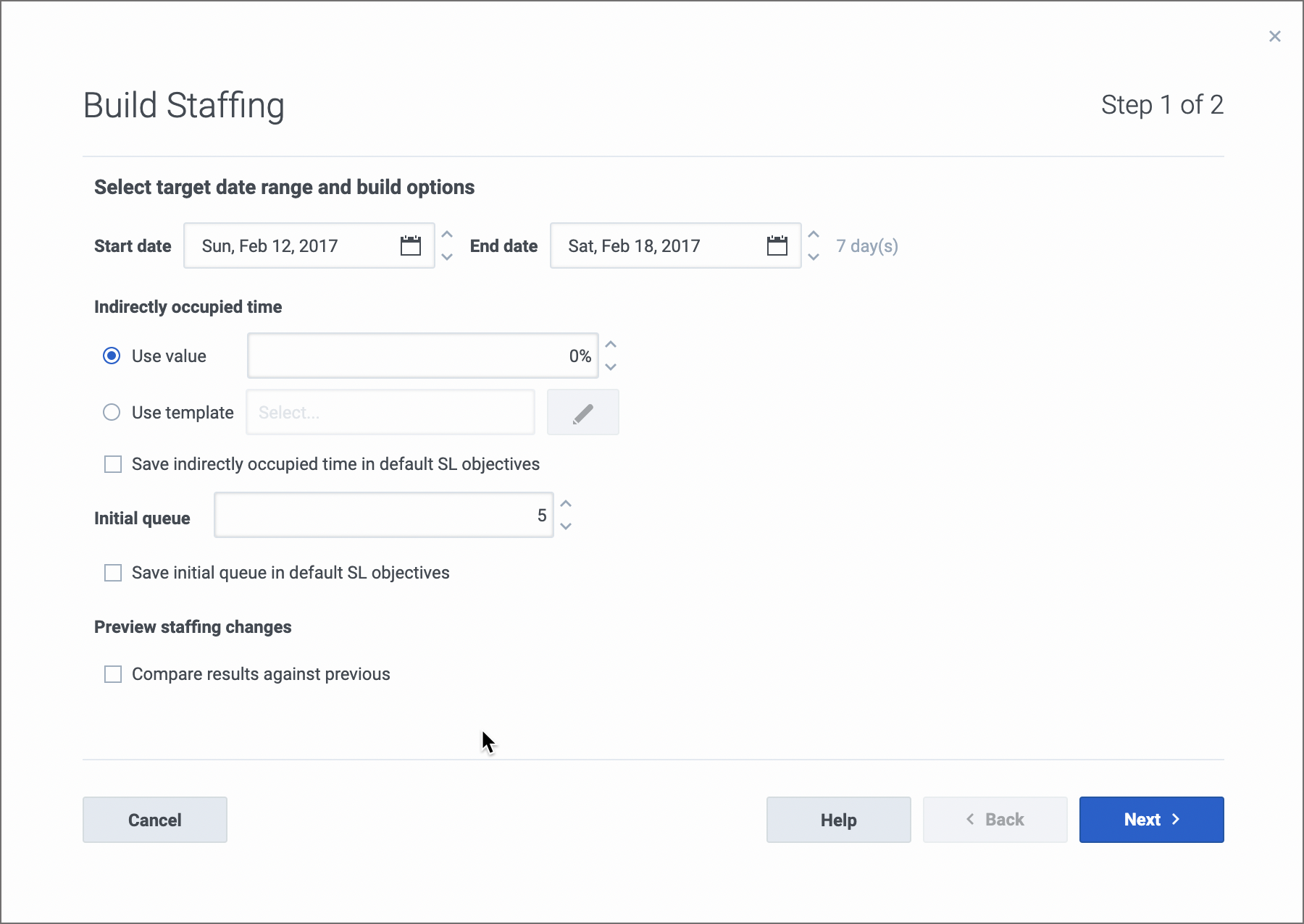
Task: Select the Use template radio button
Action: click(112, 412)
